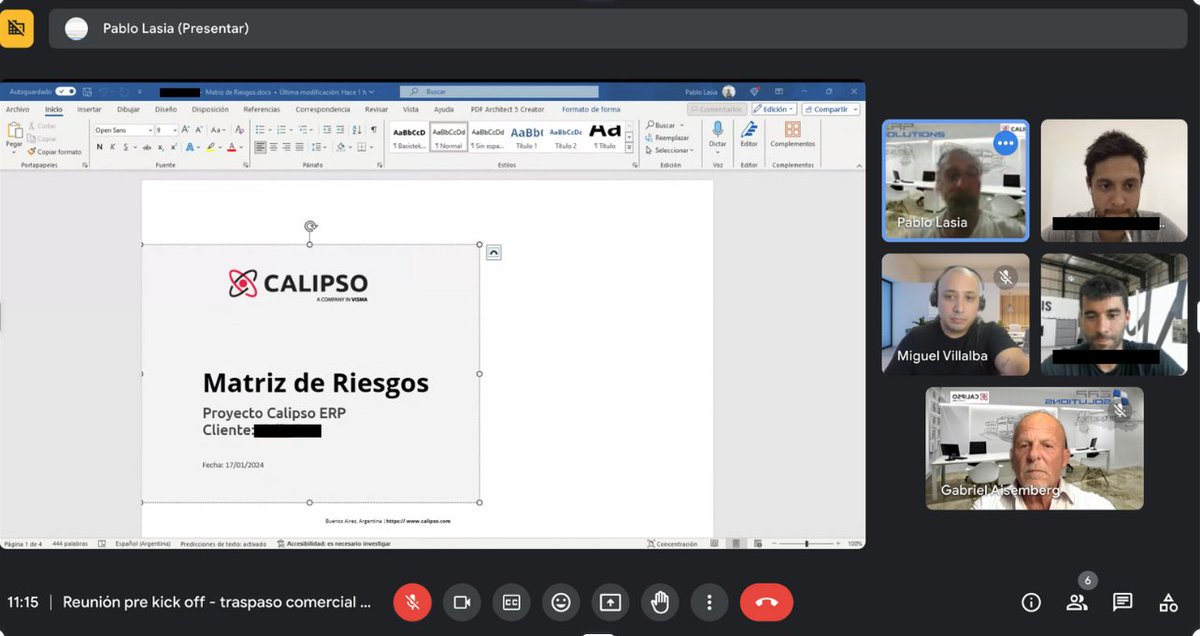Toggle underline S formatting button
Viewport: 1200px width, 636px height.
(124, 147)
